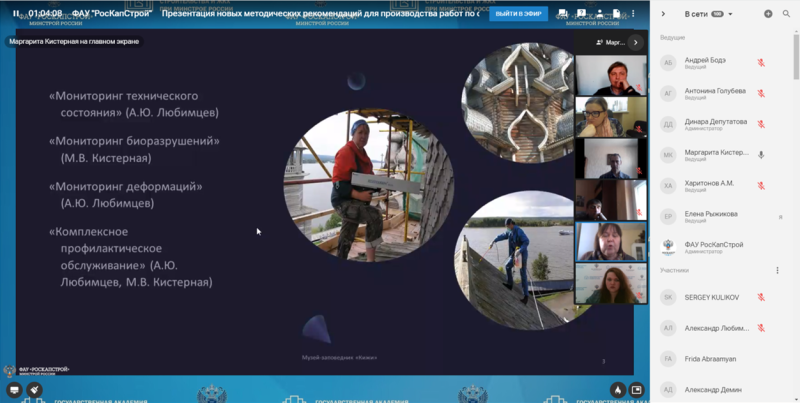Click the flame reaction icon near bottom-right
The width and height of the screenshot is (800, 403).
(x=617, y=389)
